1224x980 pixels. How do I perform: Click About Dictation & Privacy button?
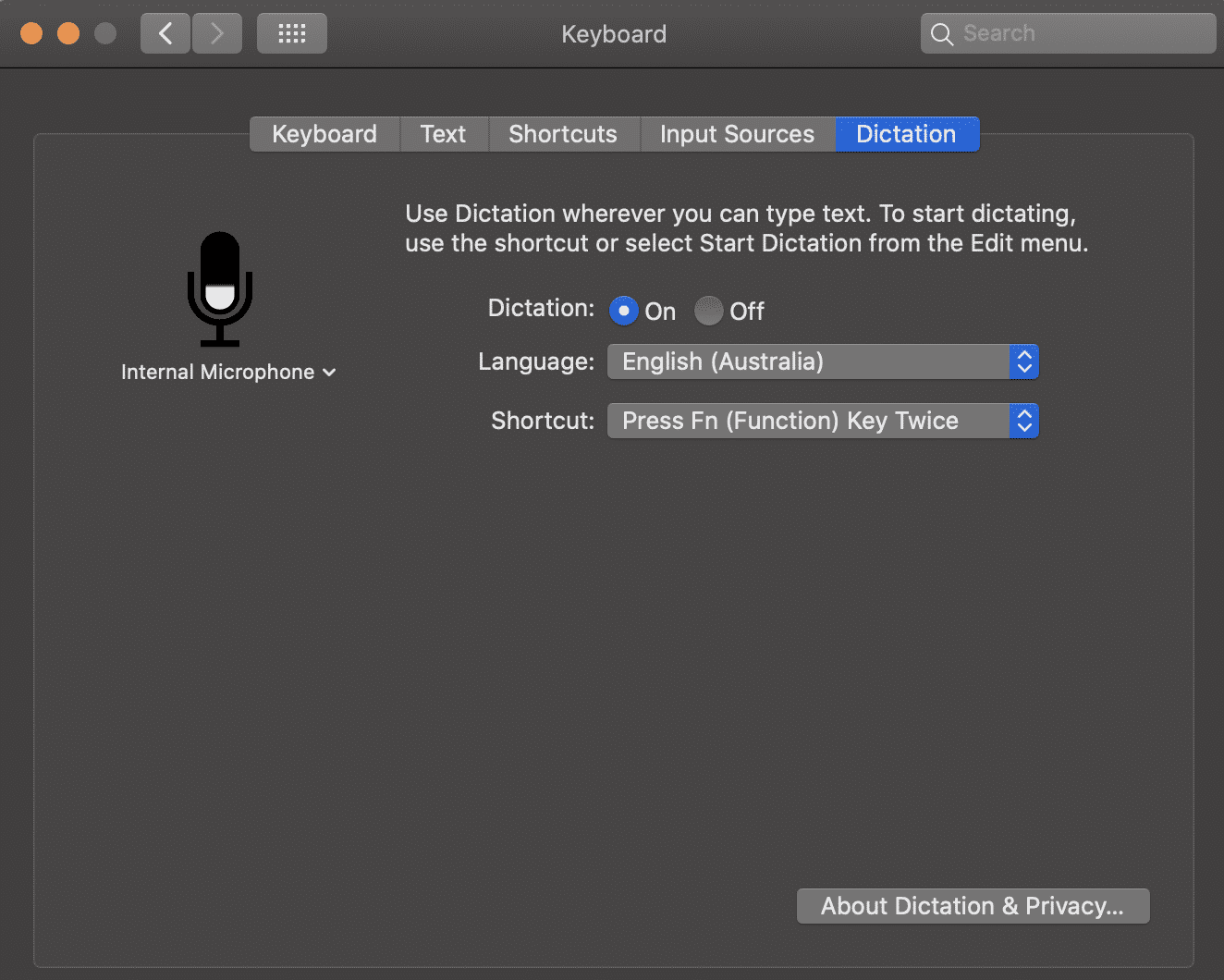click(973, 906)
